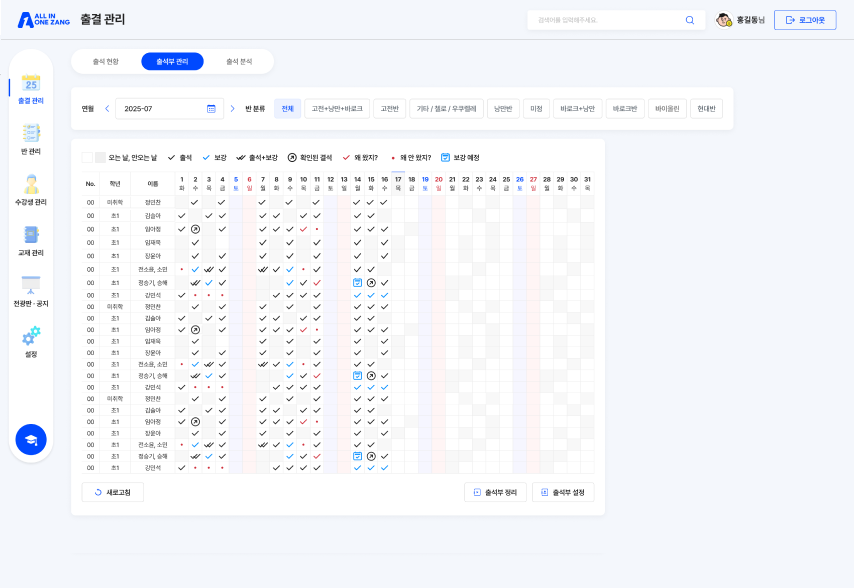Filter by 고전반 class
Viewport: 854px width, 588px height.
(389, 109)
